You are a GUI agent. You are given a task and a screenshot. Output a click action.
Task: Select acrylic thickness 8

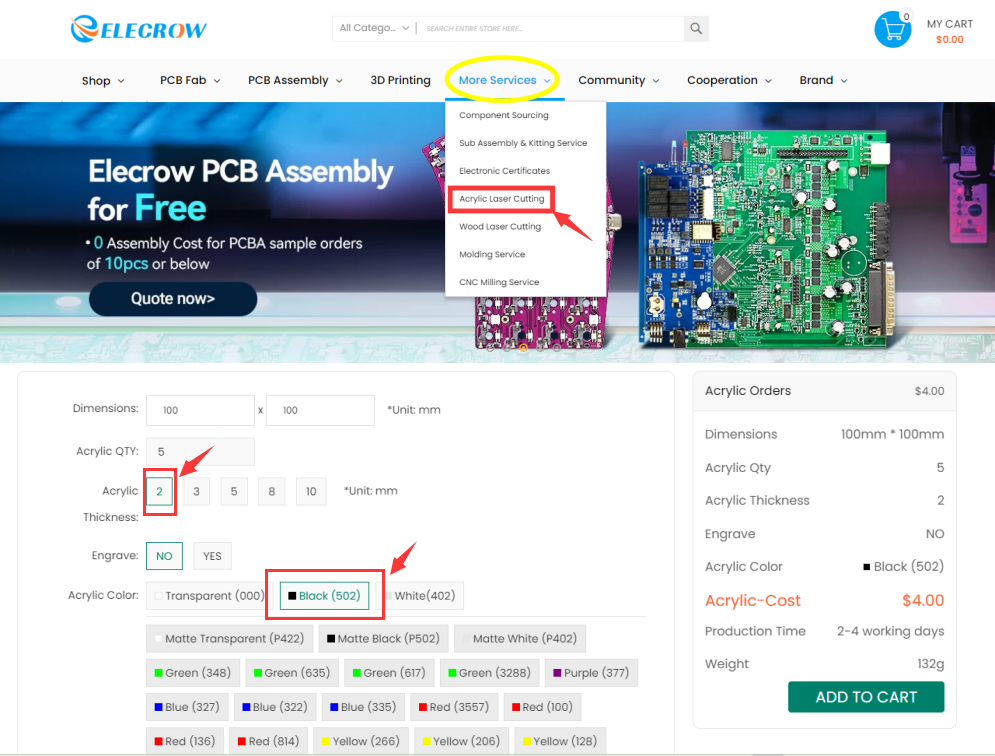pos(272,491)
